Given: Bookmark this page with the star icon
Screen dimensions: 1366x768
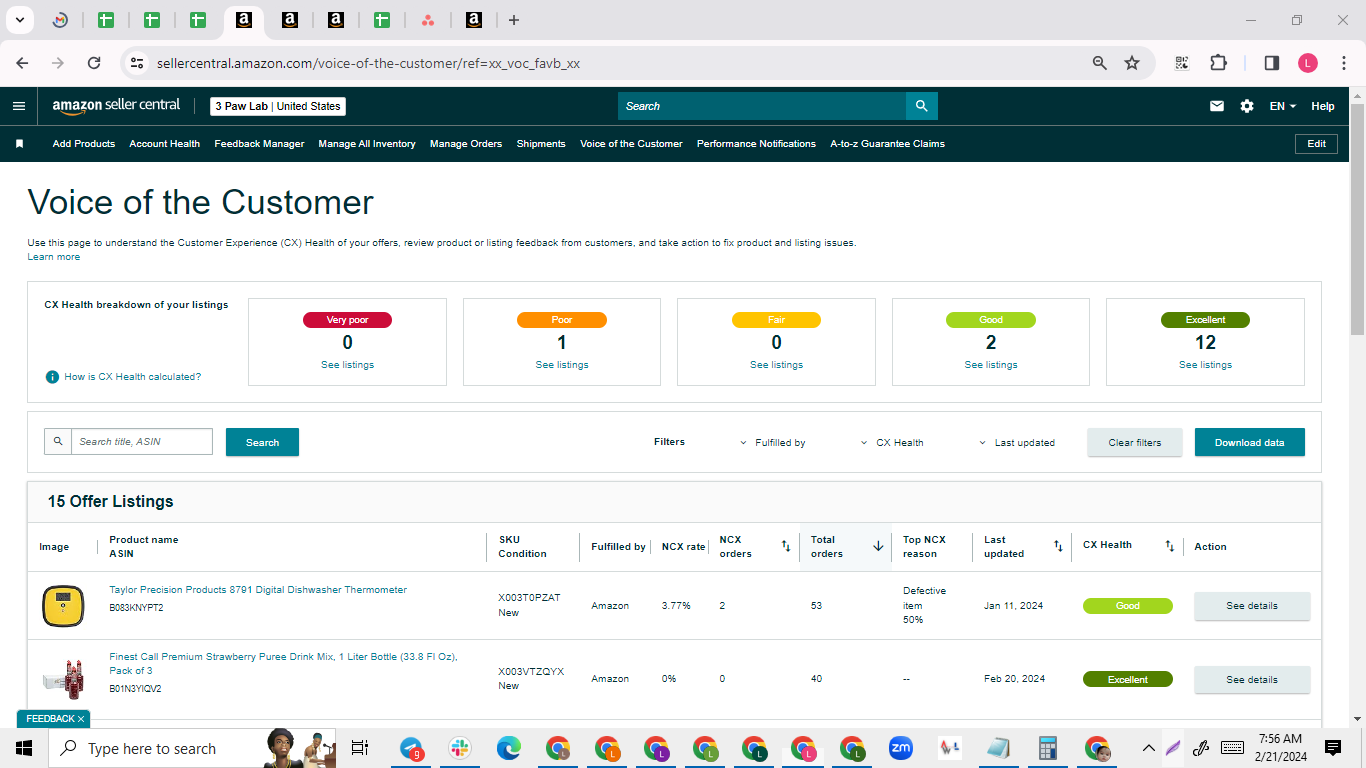Looking at the screenshot, I should coord(1132,63).
